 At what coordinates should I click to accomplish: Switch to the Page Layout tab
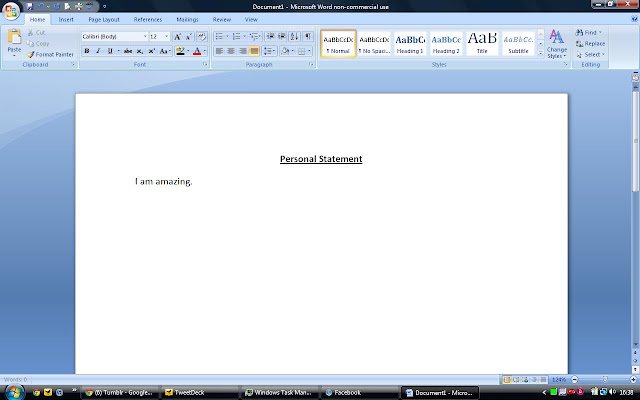104,20
